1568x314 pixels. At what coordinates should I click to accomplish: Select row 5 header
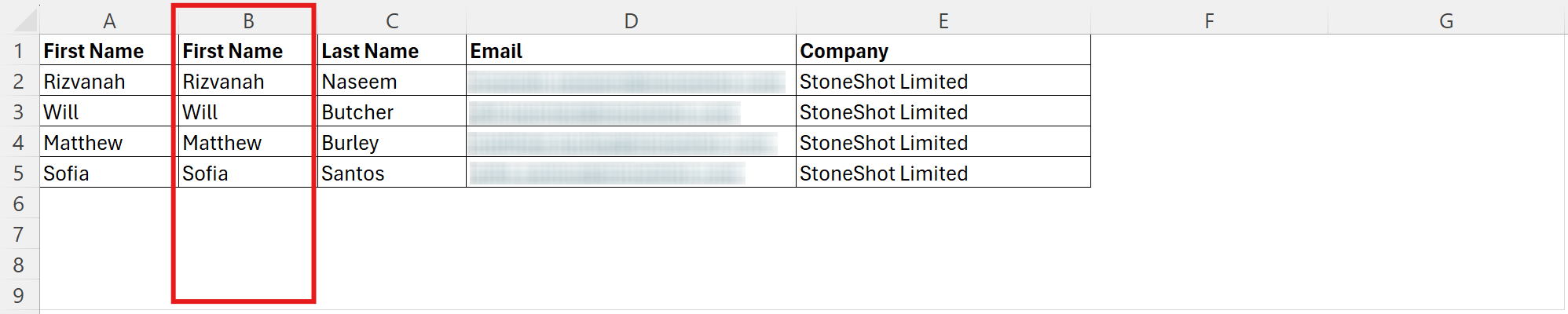19,173
